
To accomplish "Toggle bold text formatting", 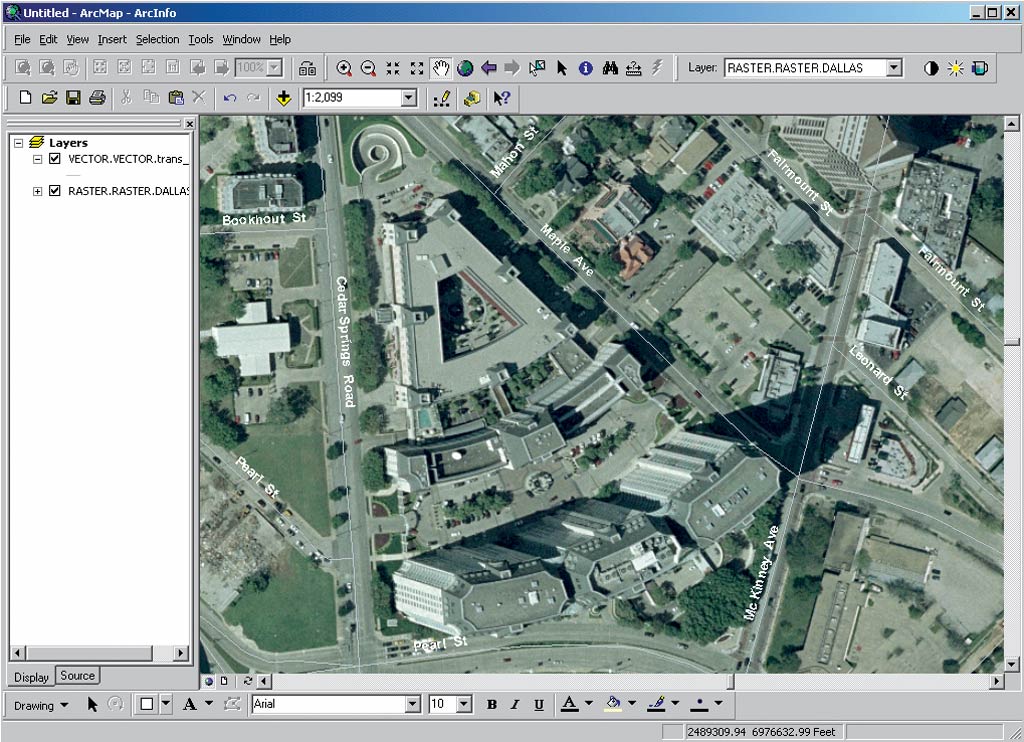I will [x=492, y=704].
